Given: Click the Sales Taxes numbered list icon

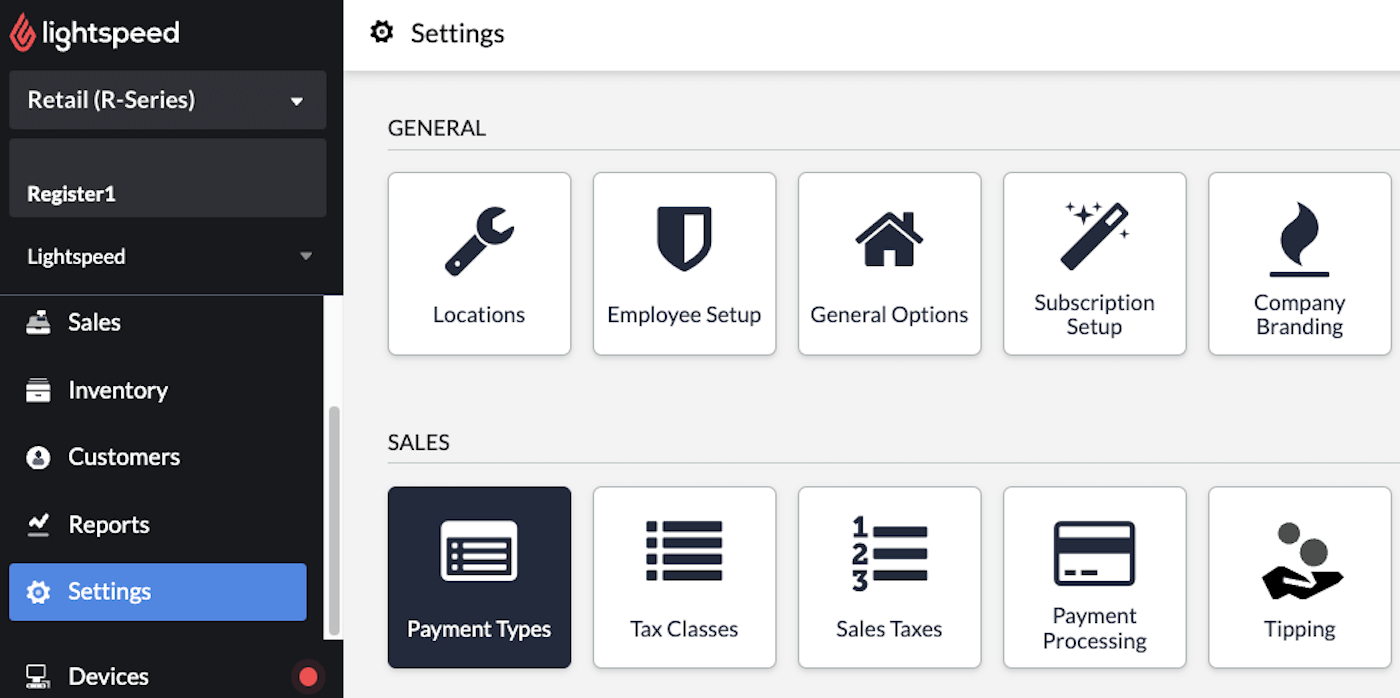Looking at the screenshot, I should (x=889, y=551).
